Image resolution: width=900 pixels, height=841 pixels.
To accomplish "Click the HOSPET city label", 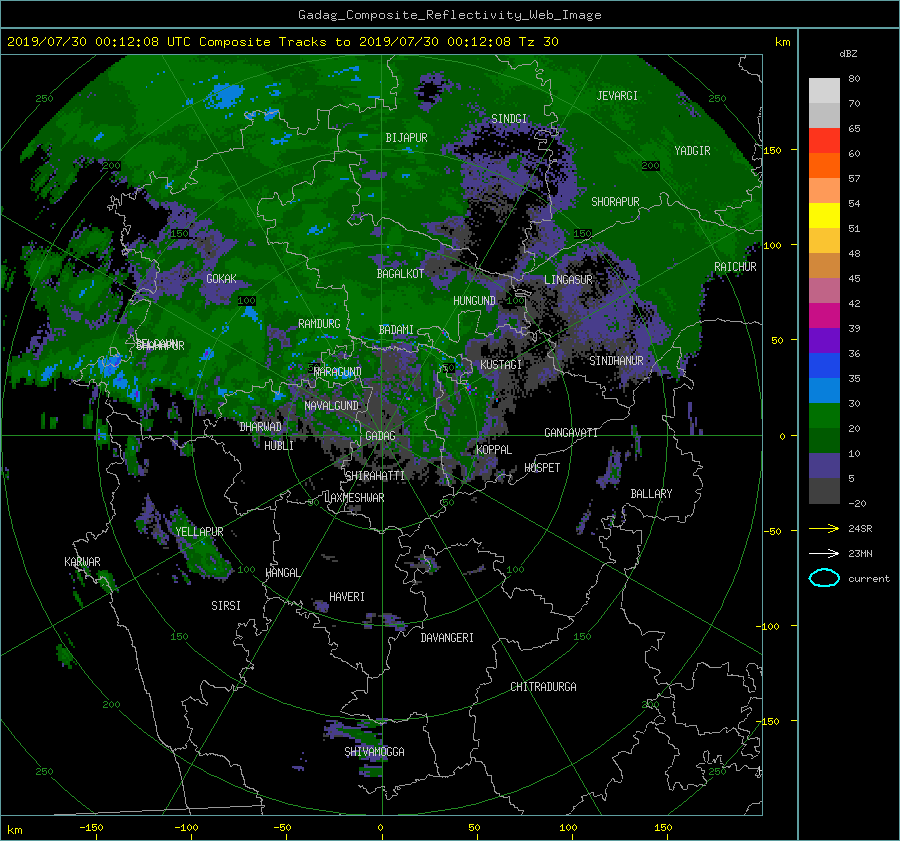I will (542, 468).
